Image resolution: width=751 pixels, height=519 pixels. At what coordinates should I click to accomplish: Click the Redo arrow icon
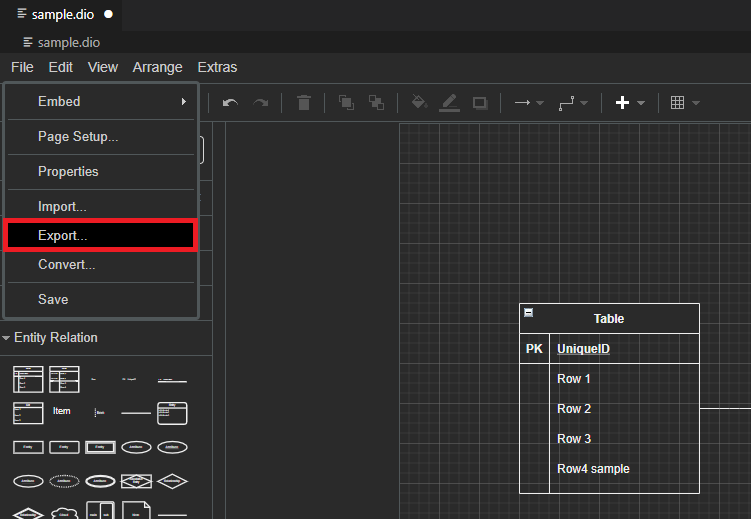pos(261,103)
